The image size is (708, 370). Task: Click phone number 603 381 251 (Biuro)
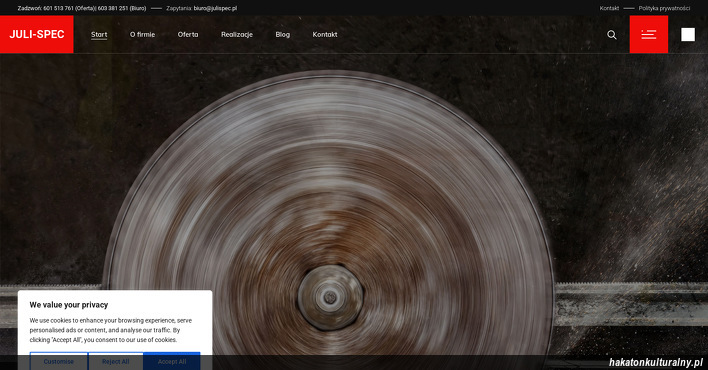(x=121, y=8)
